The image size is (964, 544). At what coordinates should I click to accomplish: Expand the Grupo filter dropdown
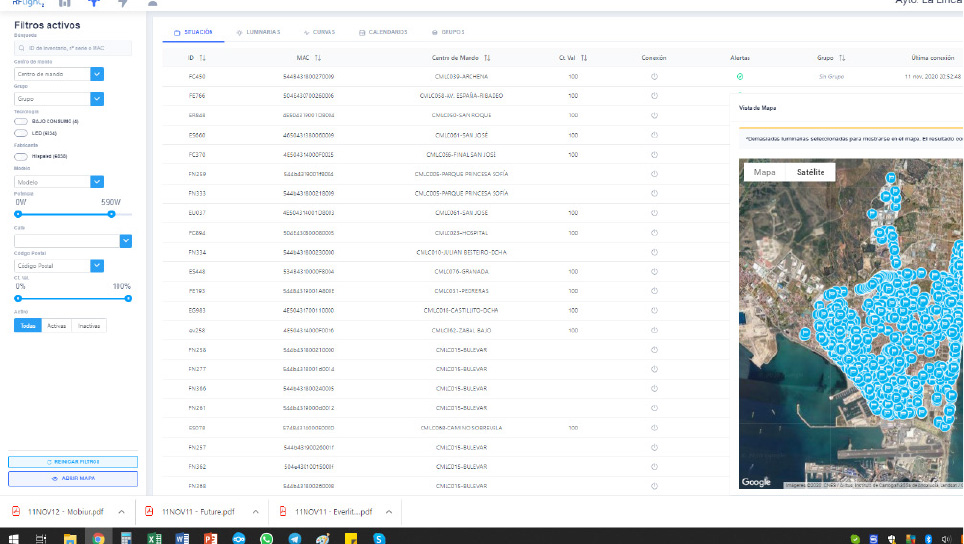pyautogui.click(x=97, y=99)
